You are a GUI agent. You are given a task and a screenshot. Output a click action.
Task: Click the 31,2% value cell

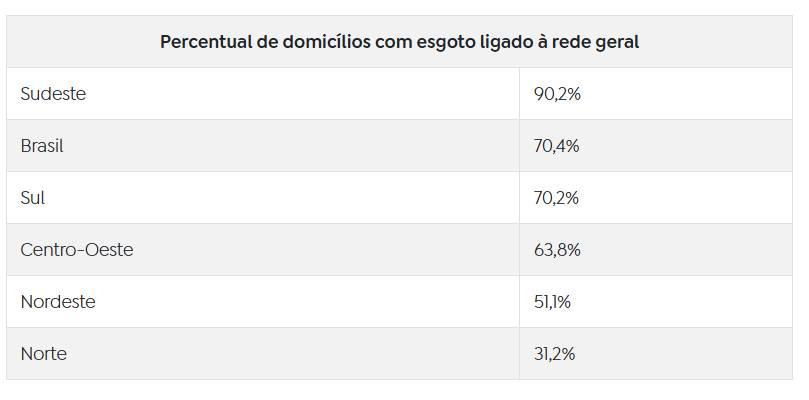pos(554,354)
